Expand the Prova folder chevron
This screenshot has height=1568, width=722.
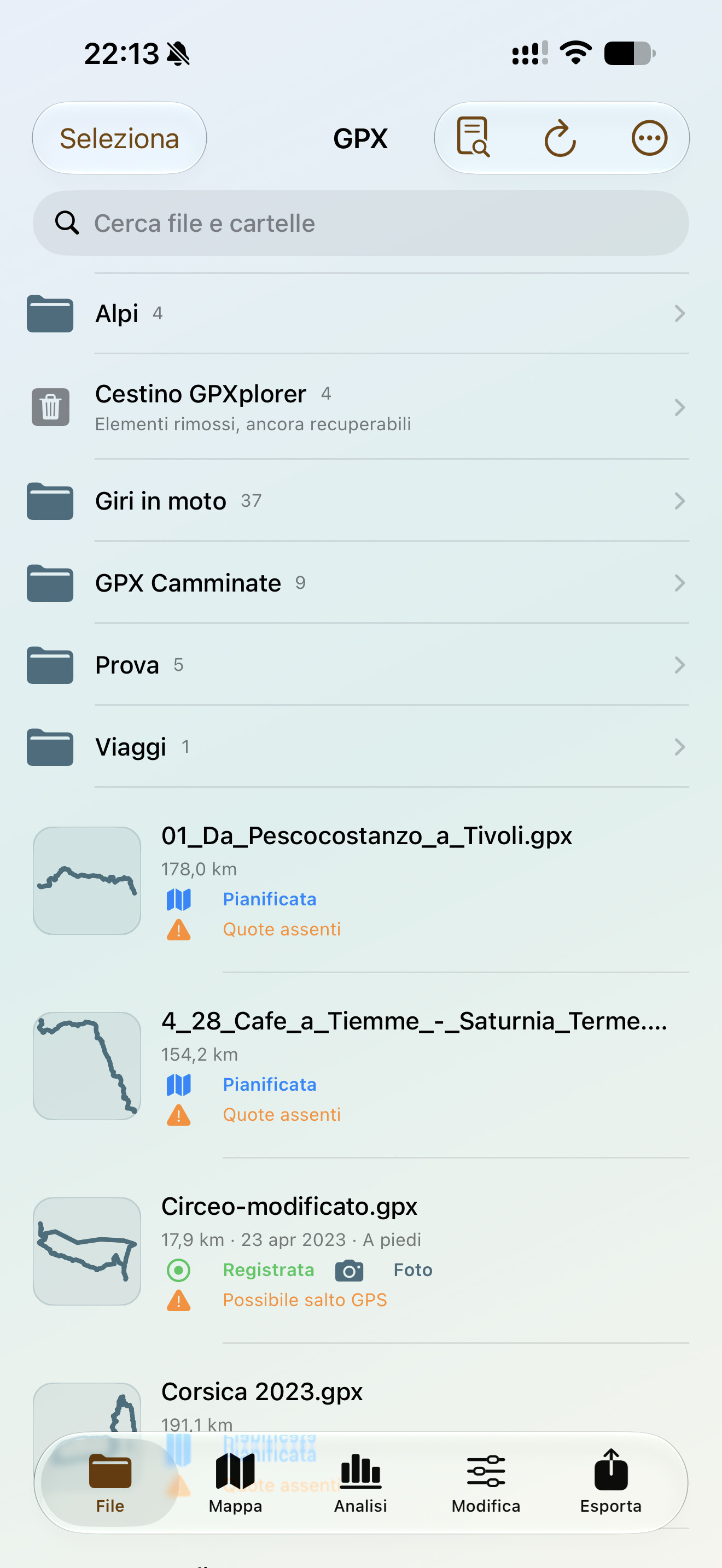point(679,665)
